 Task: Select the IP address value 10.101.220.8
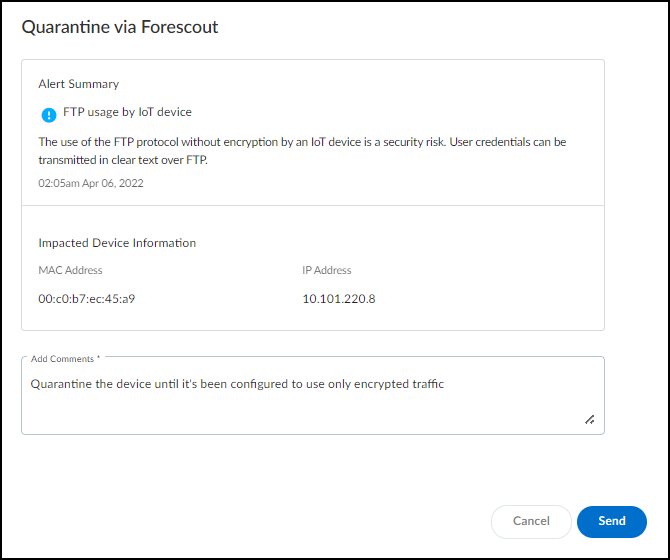(339, 298)
